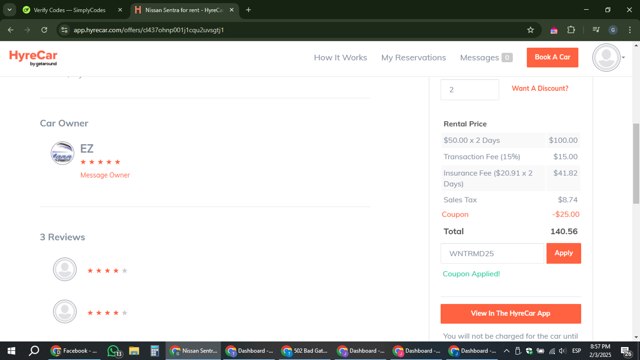Open a new browser tab
The height and width of the screenshot is (360, 640).
click(x=248, y=10)
